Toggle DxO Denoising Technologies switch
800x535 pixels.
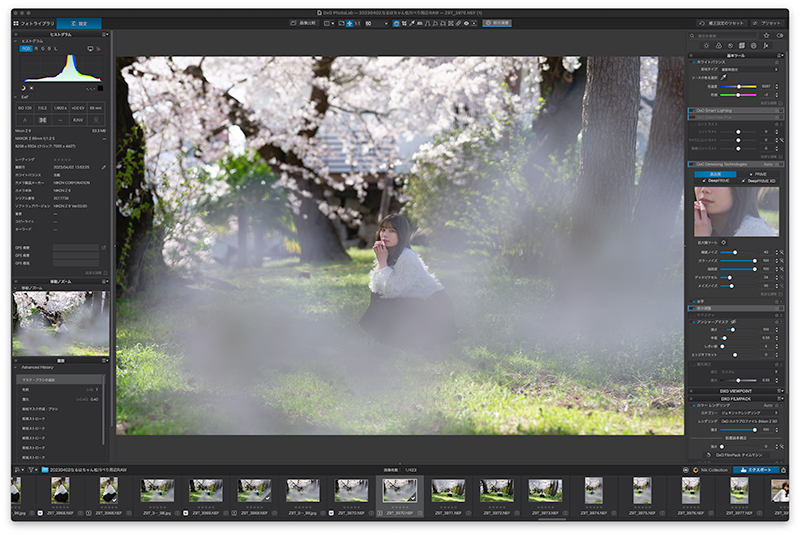point(693,164)
